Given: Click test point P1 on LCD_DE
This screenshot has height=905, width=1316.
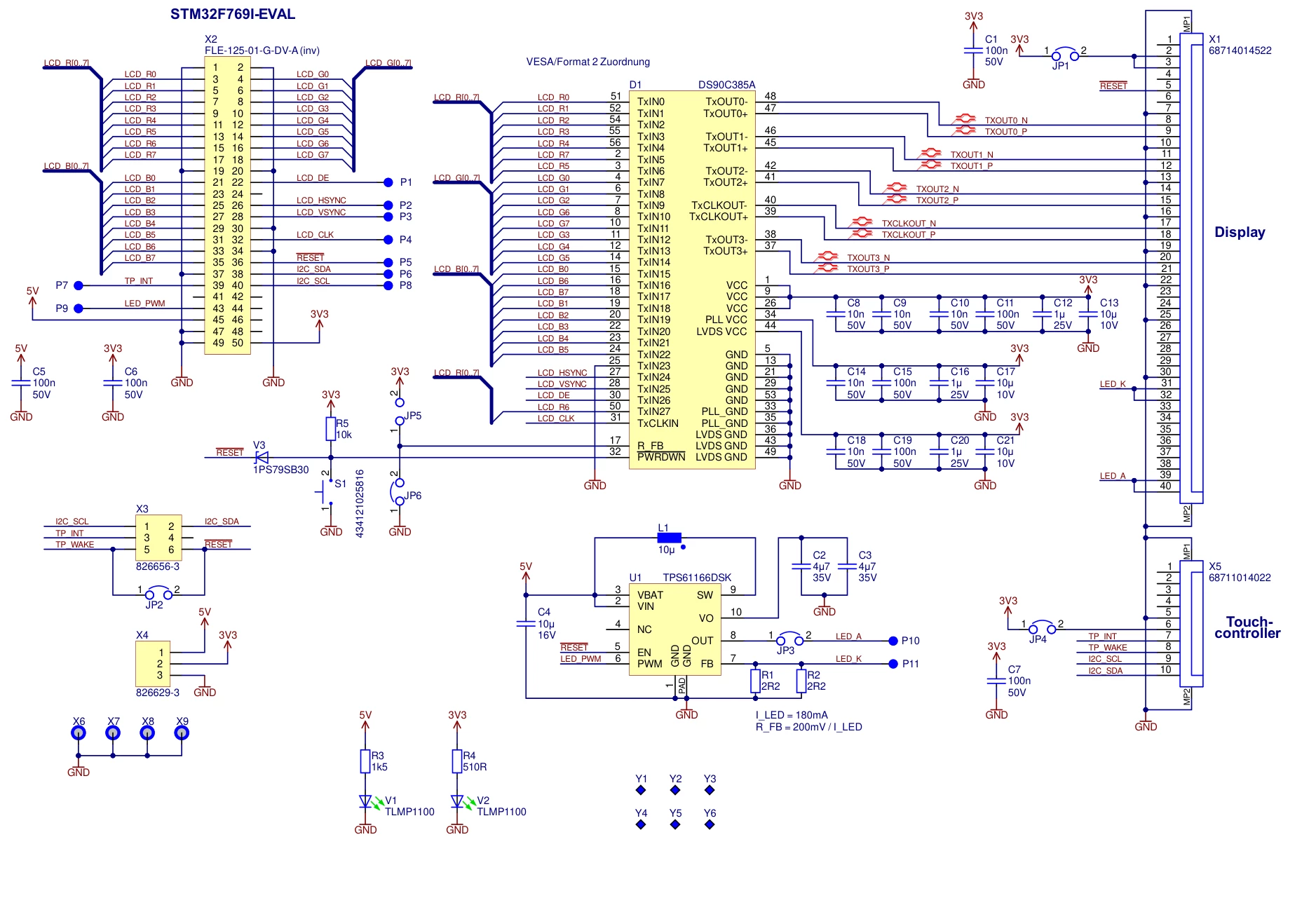Looking at the screenshot, I should (x=388, y=182).
